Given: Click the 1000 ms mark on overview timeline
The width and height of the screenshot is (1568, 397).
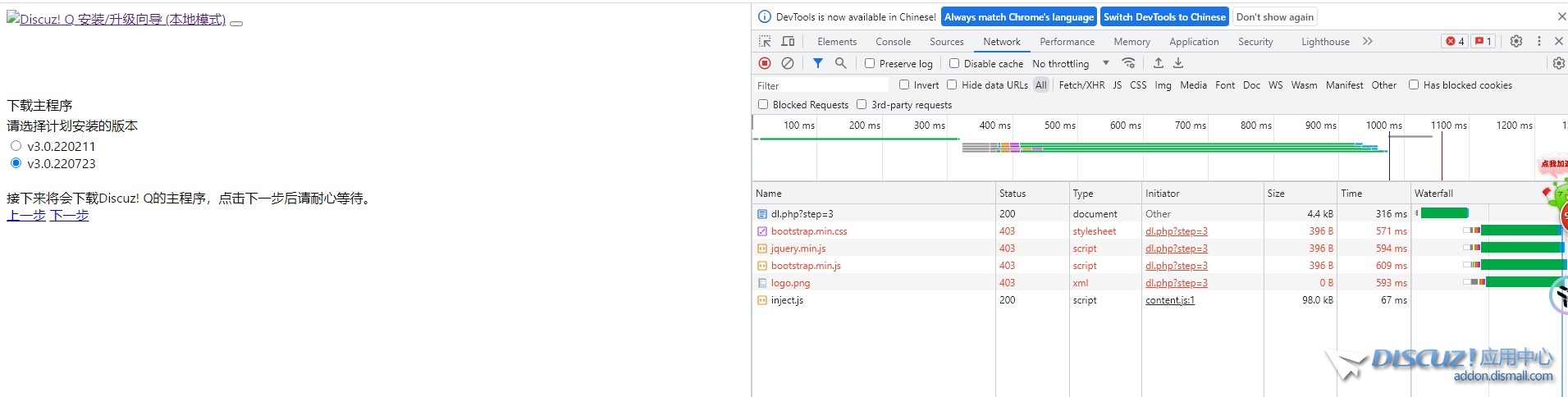Looking at the screenshot, I should (x=1384, y=125).
